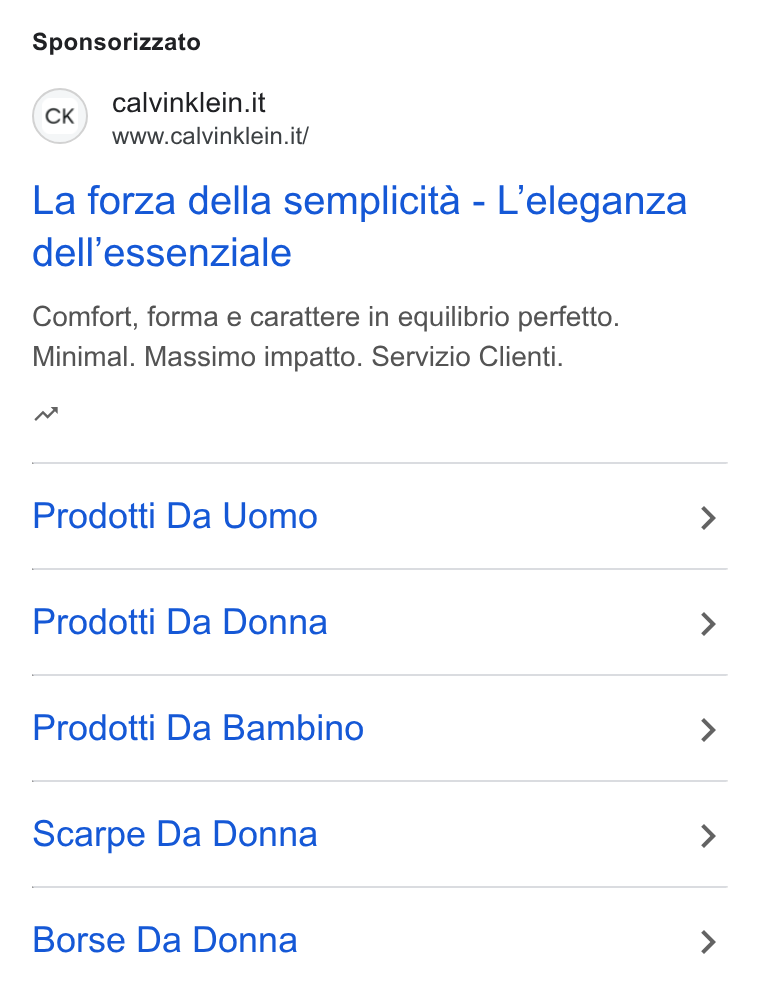Select the Borse Da Donna link
The height and width of the screenshot is (992, 760).
tap(165, 939)
